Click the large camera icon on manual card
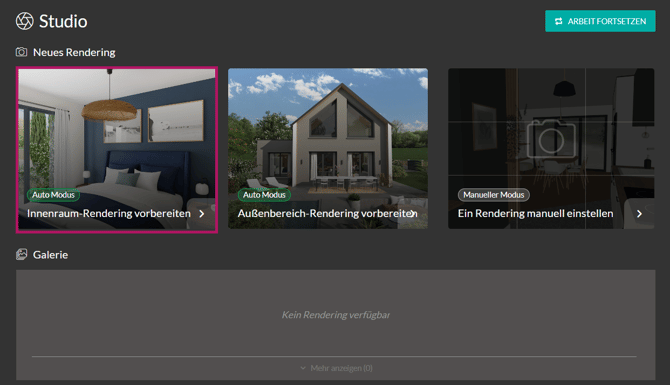 click(551, 139)
